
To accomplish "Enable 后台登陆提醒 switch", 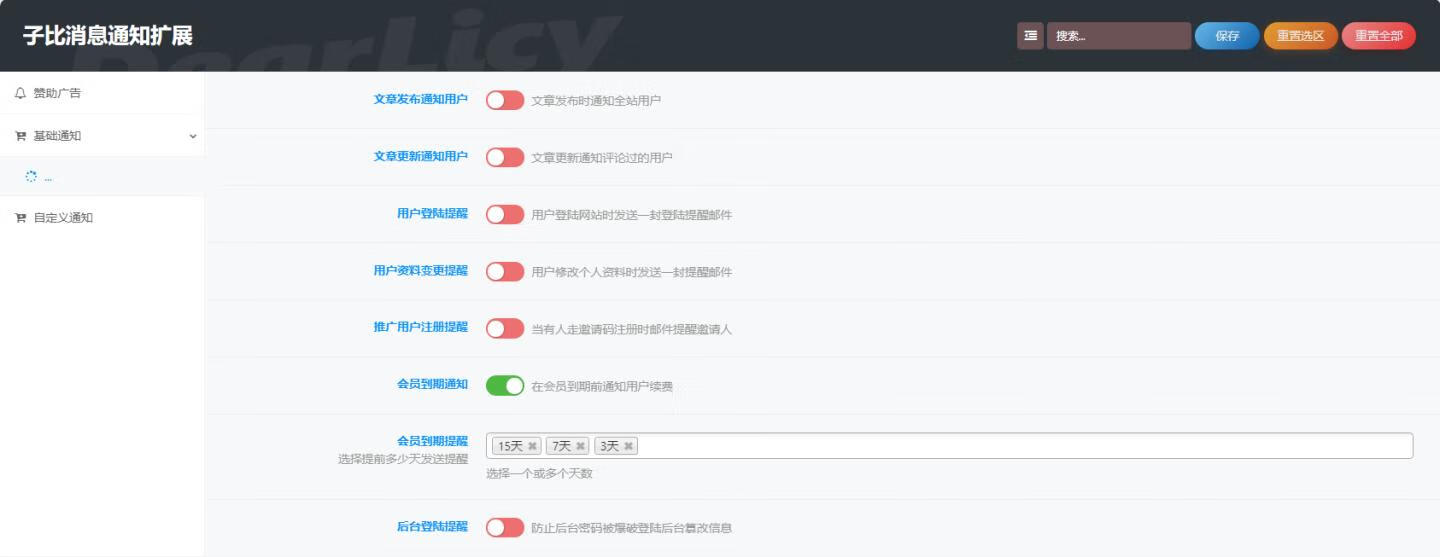I will pyautogui.click(x=505, y=527).
